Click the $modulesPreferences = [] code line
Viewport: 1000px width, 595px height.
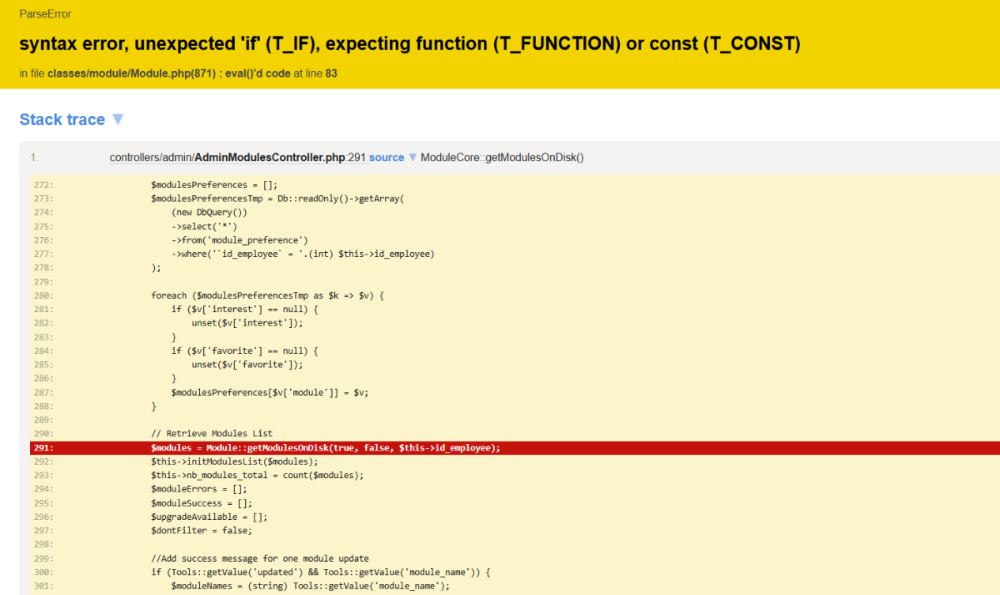point(213,184)
